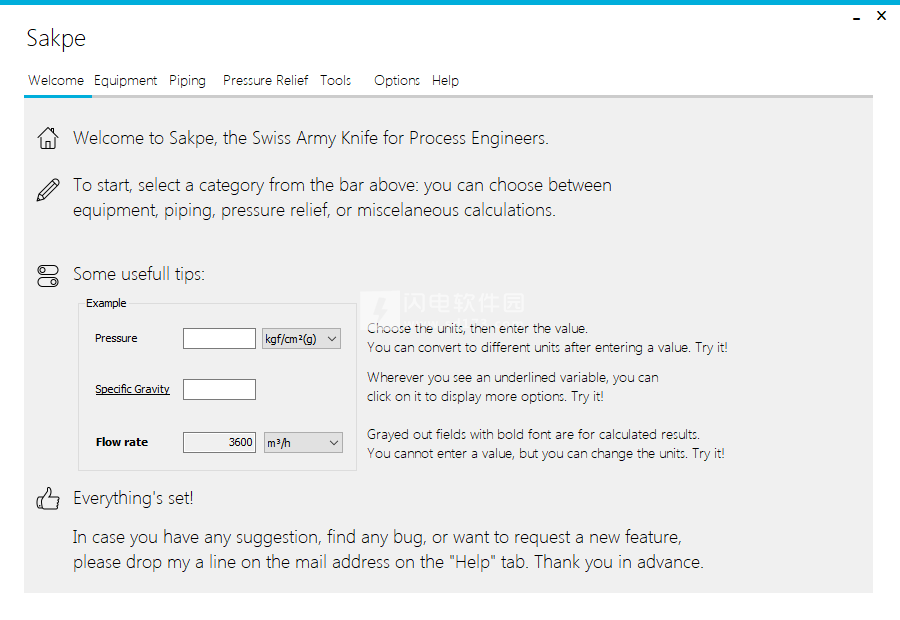Expand the kgf/cm²(g) pressure units dropdown
The width and height of the screenshot is (900, 620).
click(x=301, y=339)
